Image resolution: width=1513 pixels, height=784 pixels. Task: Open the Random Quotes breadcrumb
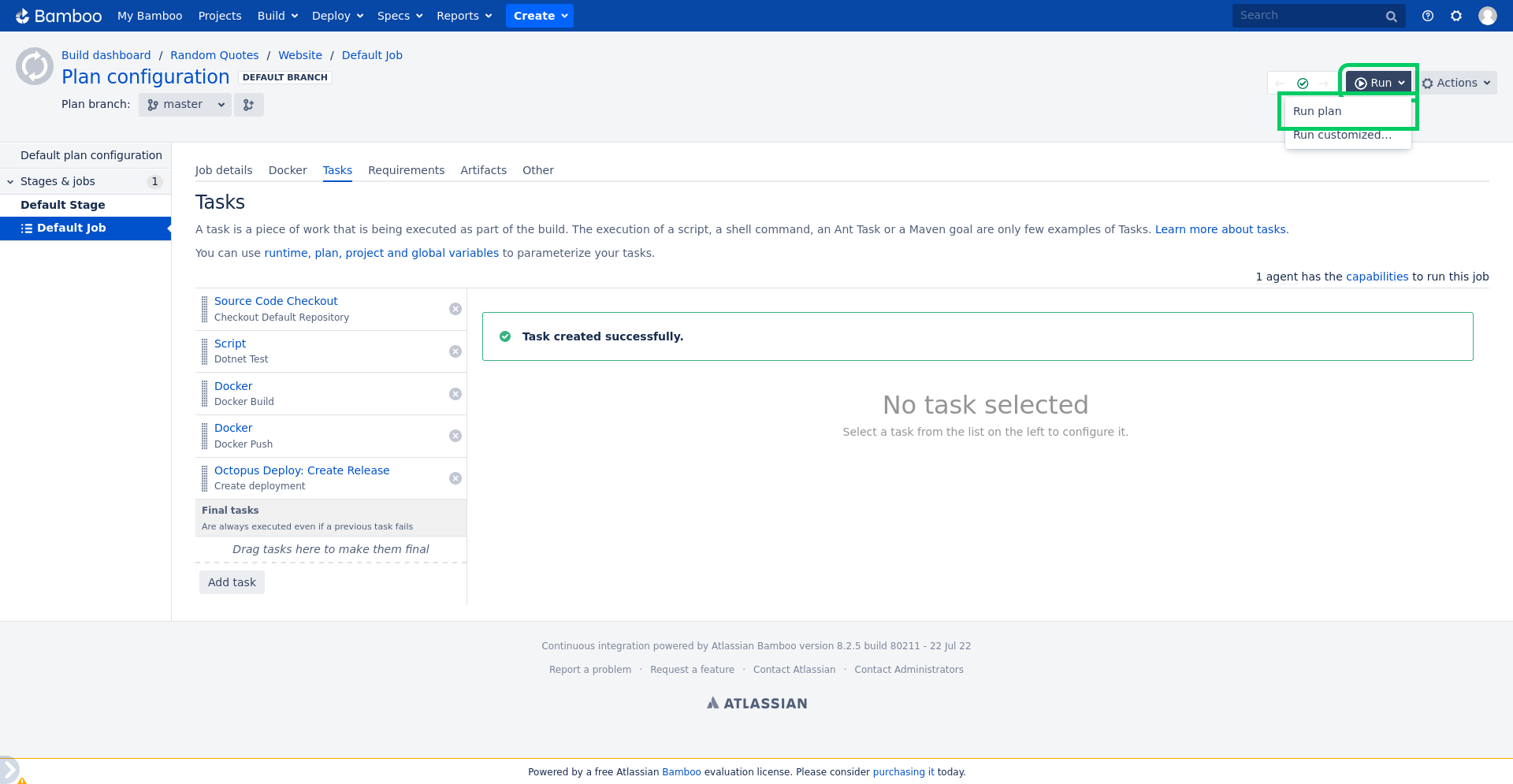(x=214, y=55)
